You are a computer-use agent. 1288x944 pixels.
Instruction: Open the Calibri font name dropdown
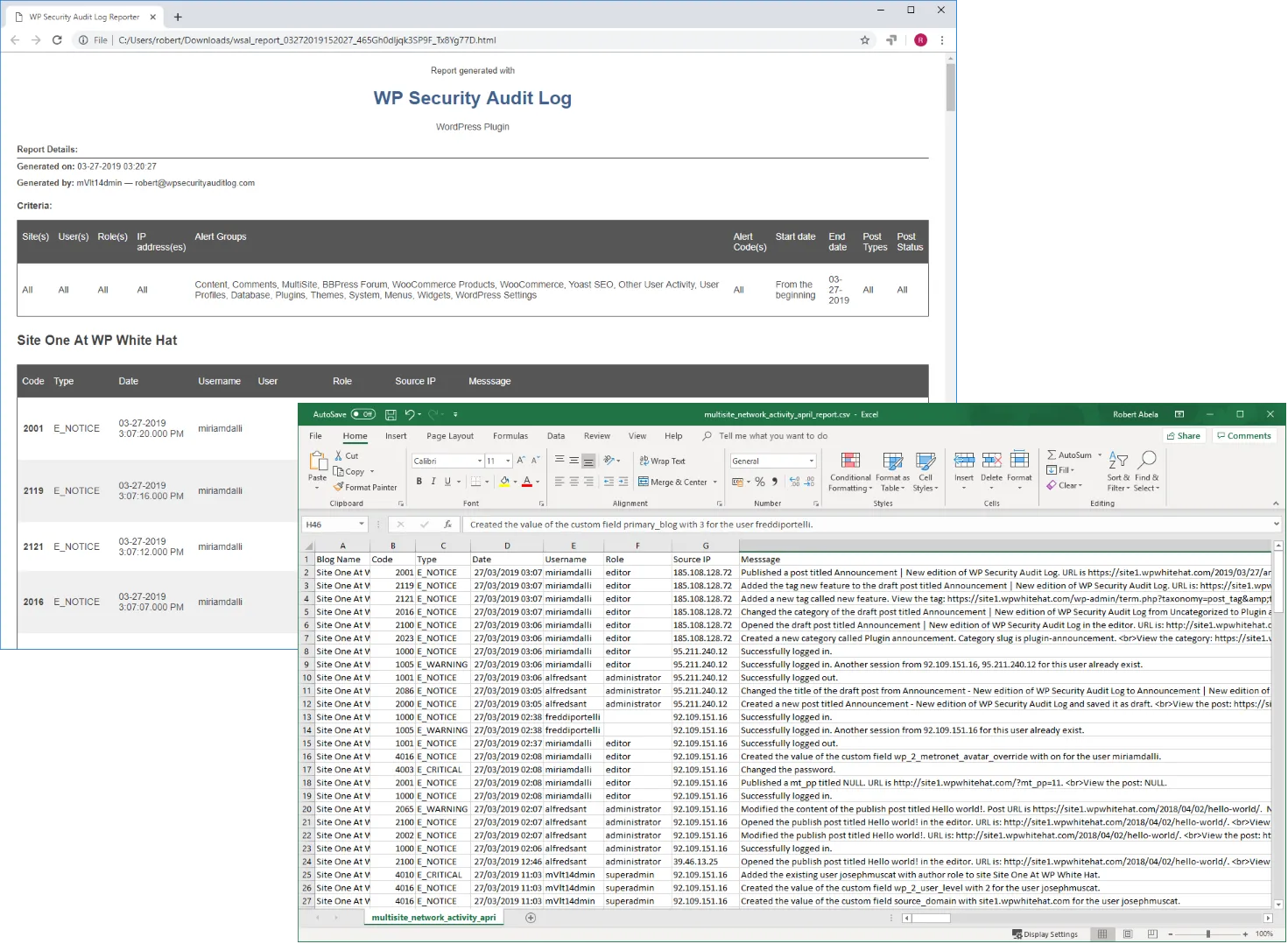480,461
